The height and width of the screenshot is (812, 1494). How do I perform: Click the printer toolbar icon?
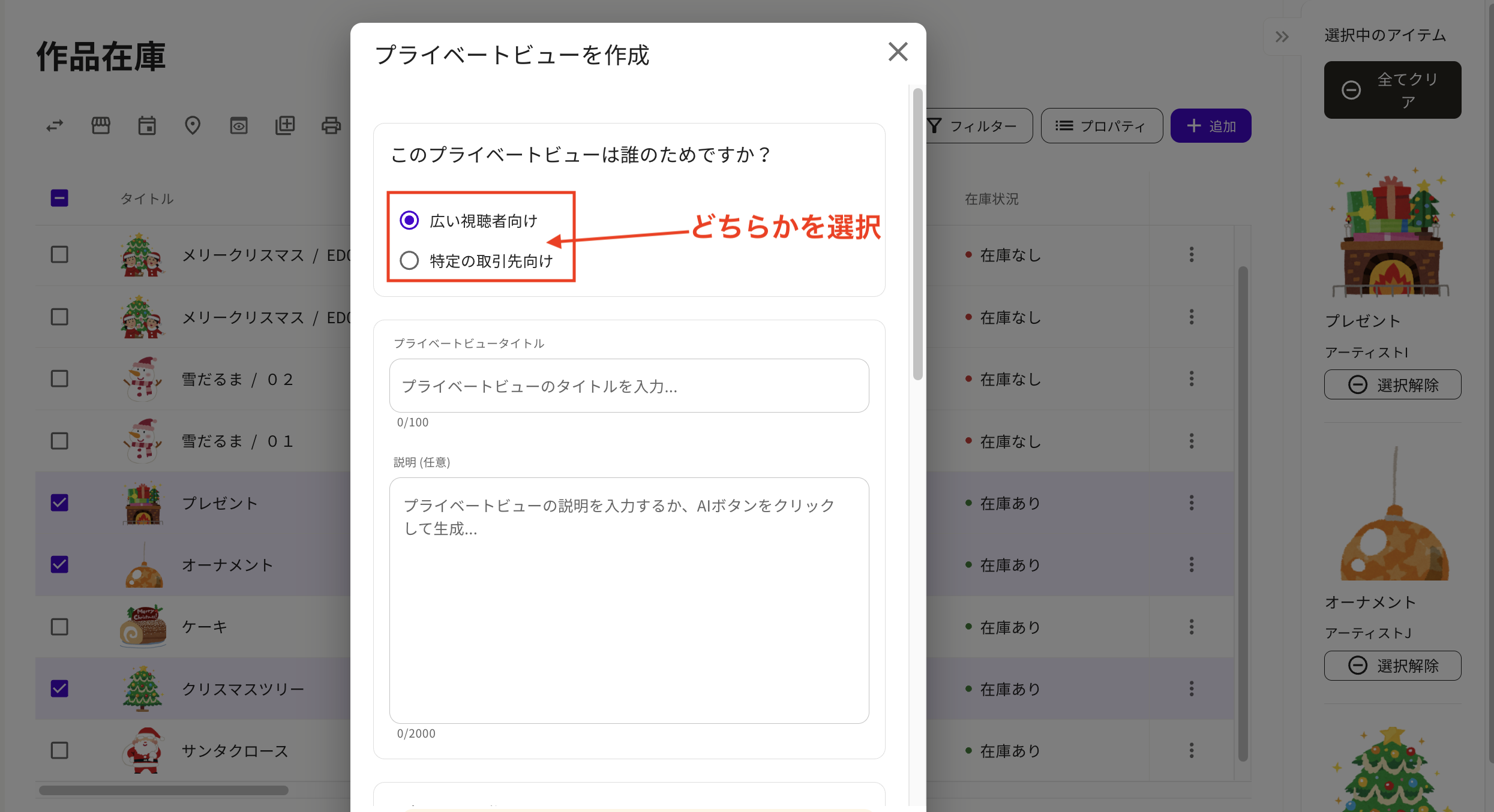pyautogui.click(x=331, y=125)
